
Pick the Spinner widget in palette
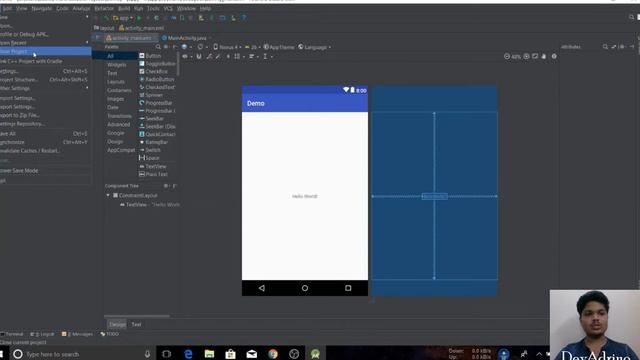[151, 95]
